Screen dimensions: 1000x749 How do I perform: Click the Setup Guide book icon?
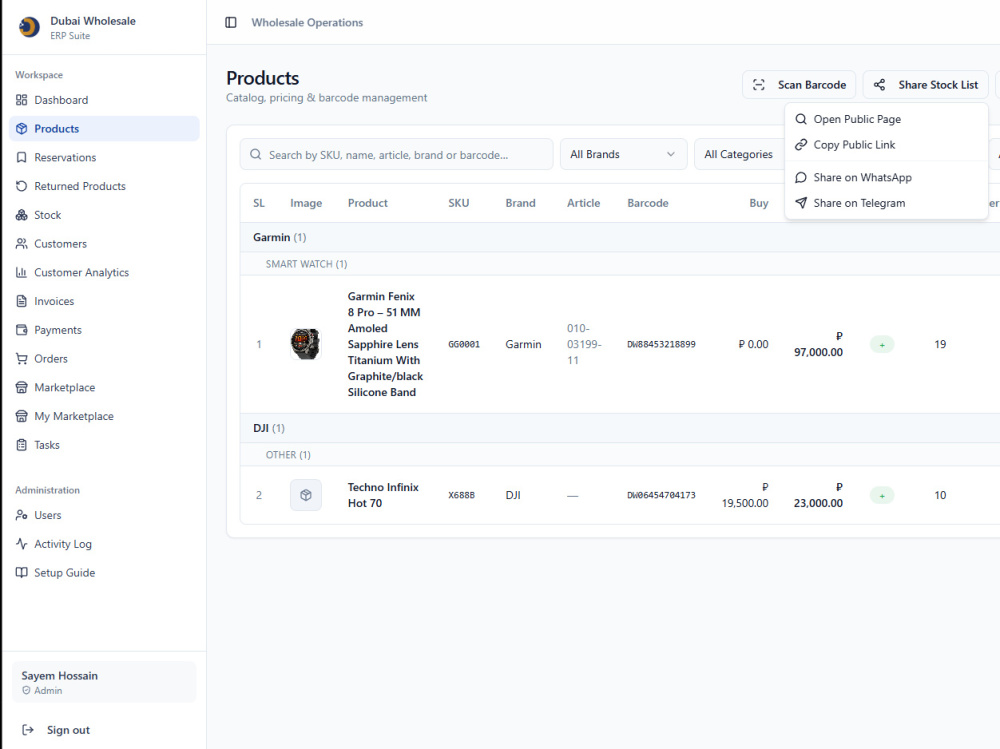22,572
